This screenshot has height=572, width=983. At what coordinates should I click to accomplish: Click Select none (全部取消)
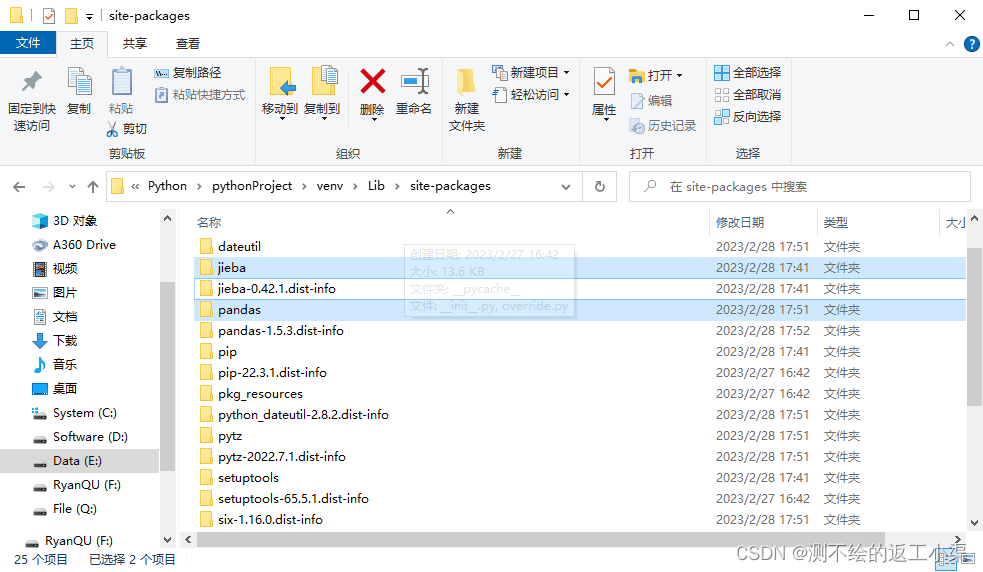(747, 95)
